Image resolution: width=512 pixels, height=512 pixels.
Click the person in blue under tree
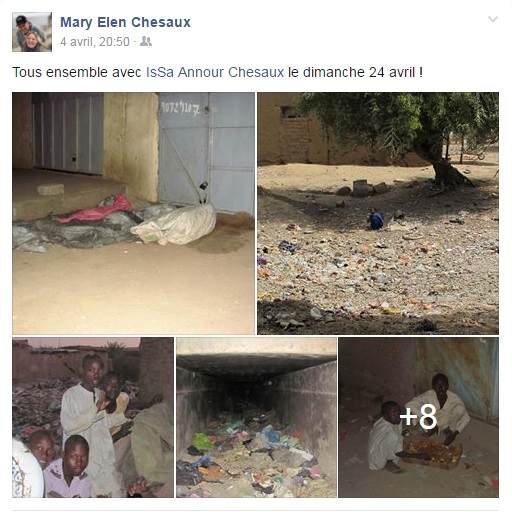376,219
